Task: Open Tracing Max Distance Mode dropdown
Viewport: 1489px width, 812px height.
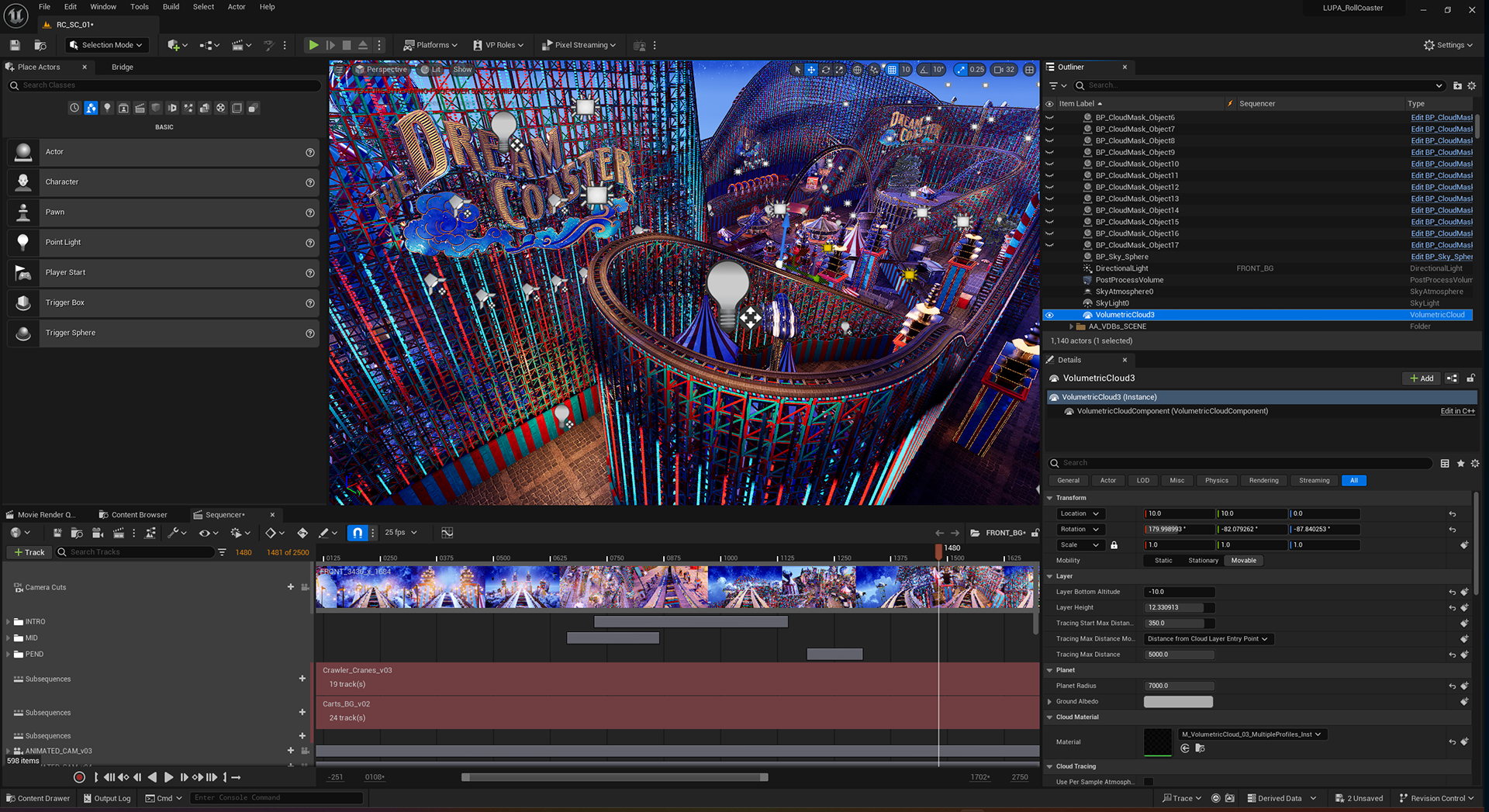Action: pyautogui.click(x=1207, y=639)
